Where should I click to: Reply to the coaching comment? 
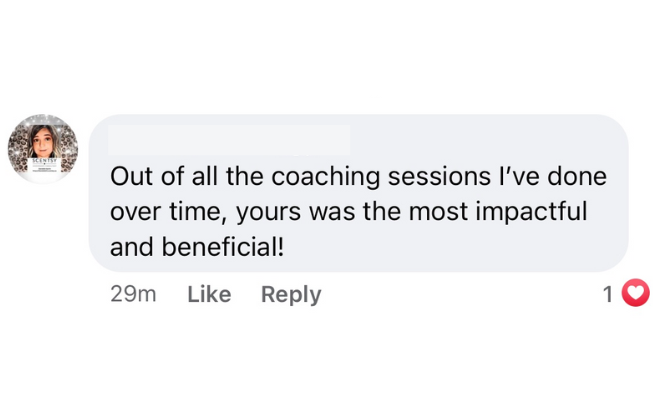coord(291,294)
